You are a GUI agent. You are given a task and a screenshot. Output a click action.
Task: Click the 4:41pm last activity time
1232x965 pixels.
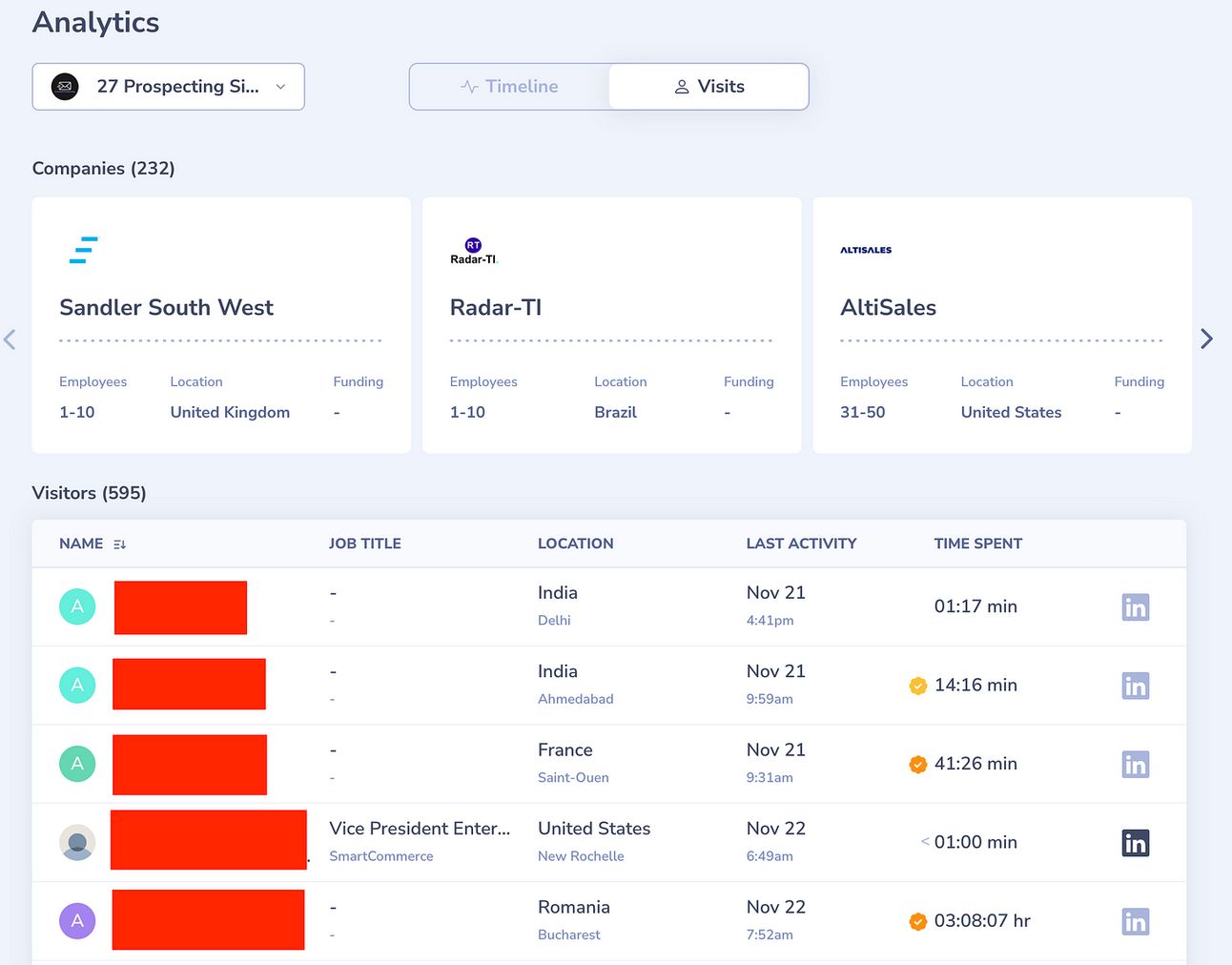[x=770, y=620]
